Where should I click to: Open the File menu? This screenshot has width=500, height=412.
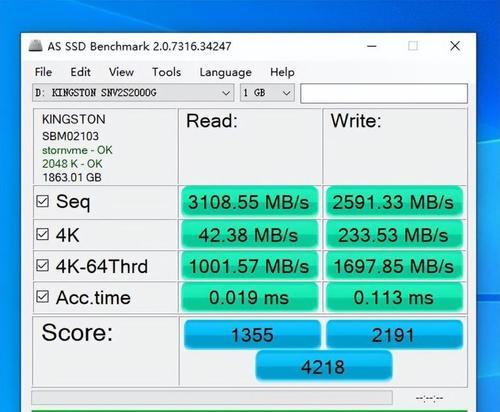(43, 72)
